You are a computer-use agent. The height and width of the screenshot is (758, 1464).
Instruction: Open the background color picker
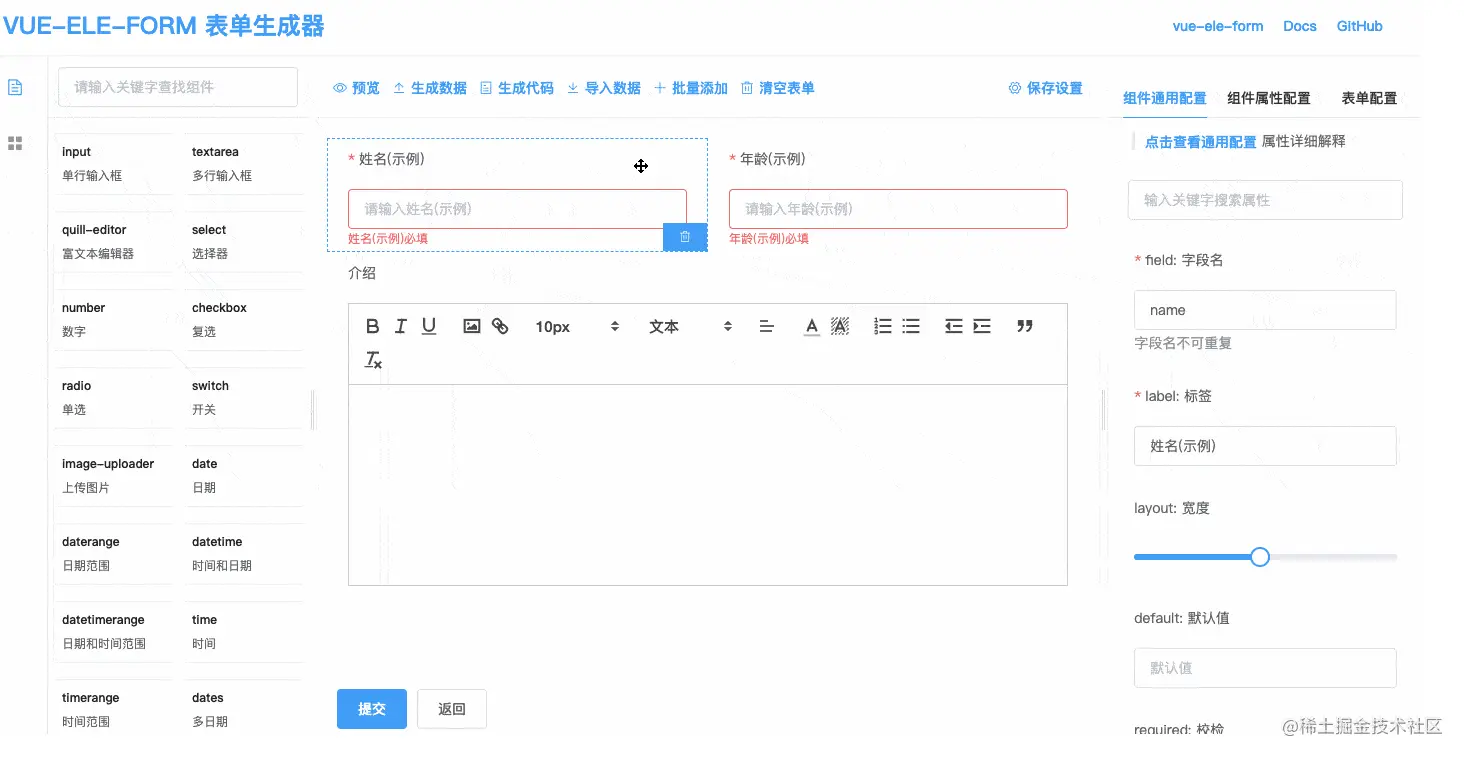(x=840, y=326)
